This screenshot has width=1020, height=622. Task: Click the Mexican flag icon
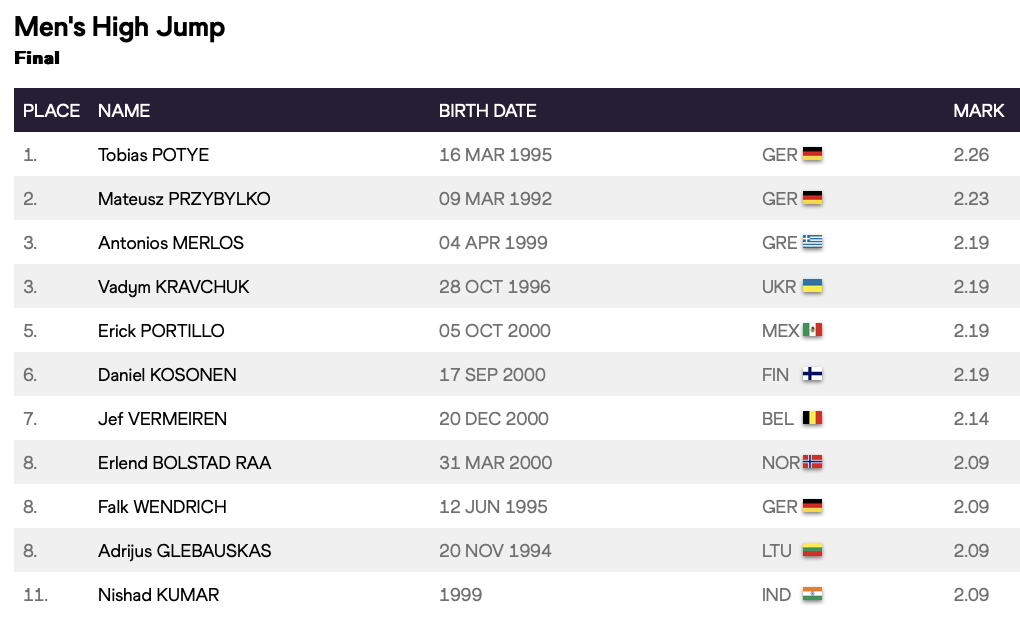point(812,331)
